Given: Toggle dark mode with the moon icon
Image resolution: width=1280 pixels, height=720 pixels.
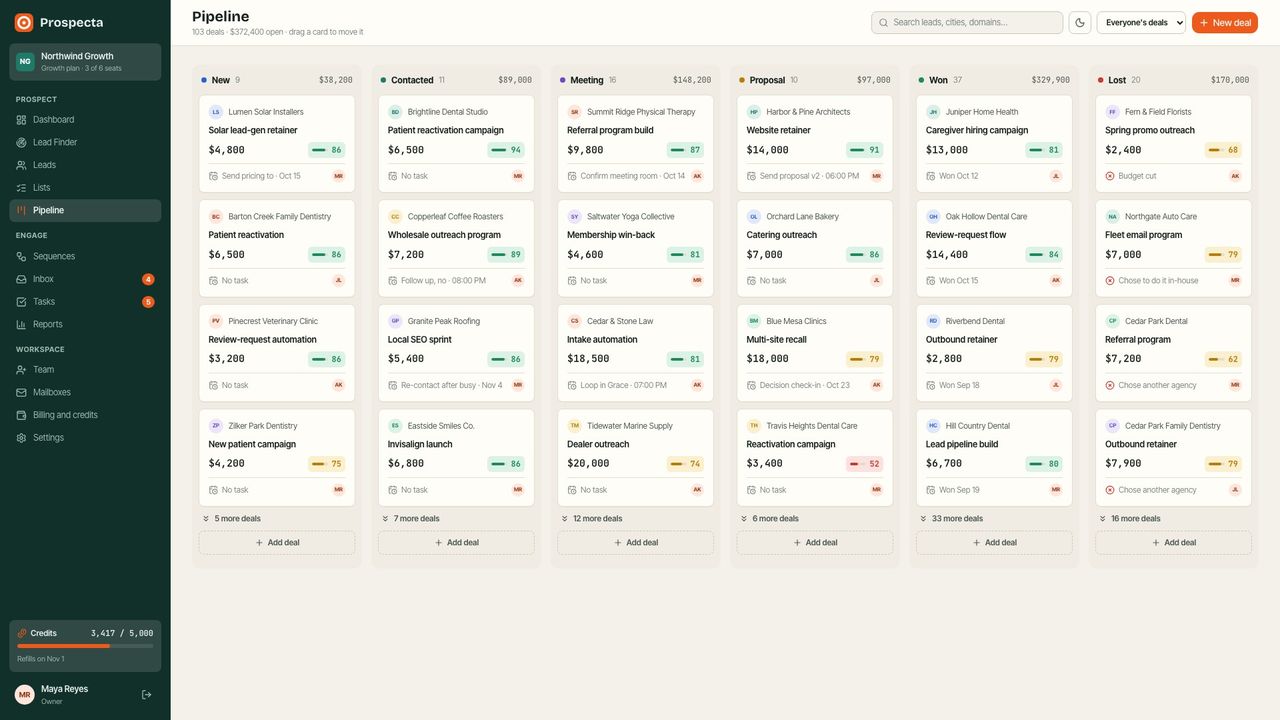Looking at the screenshot, I should coord(1080,23).
